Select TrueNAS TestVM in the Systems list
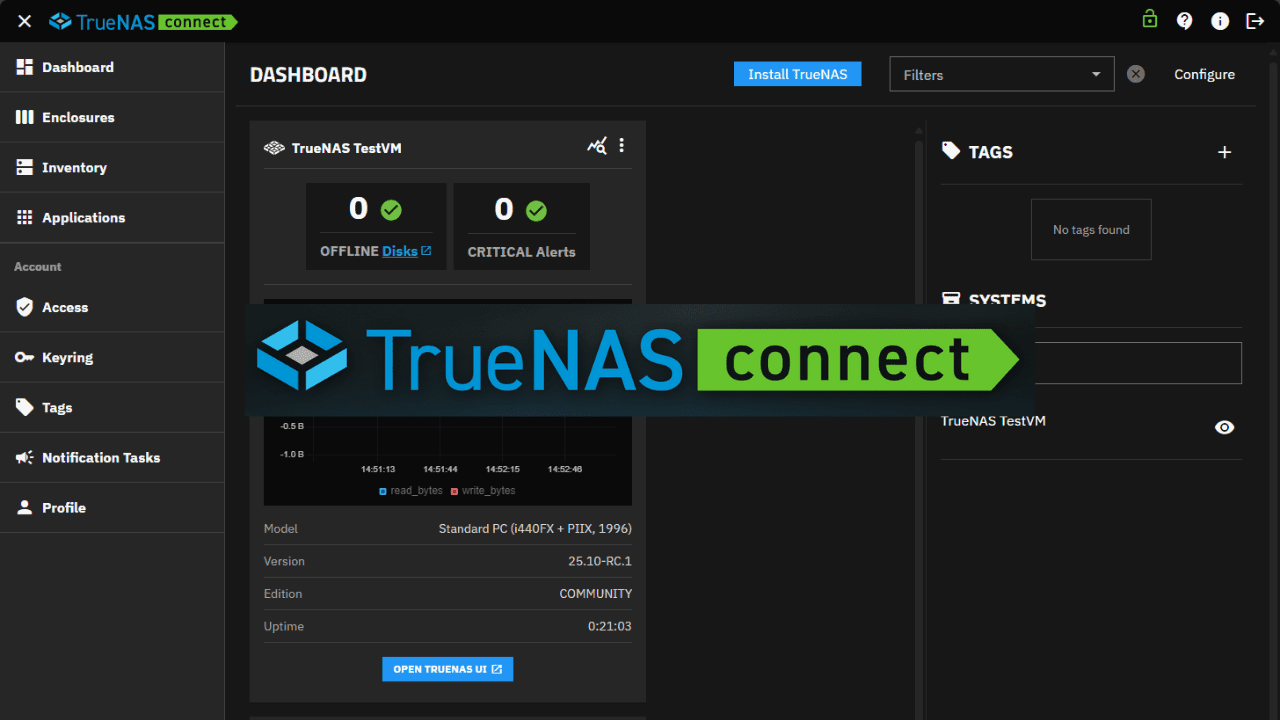The height and width of the screenshot is (720, 1280). [993, 421]
